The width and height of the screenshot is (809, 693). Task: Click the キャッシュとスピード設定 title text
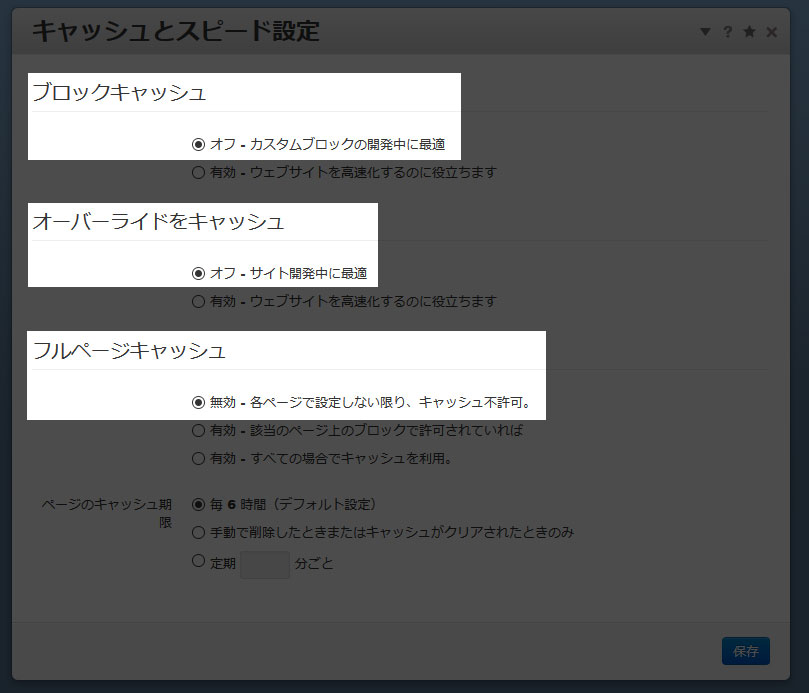[x=175, y=31]
